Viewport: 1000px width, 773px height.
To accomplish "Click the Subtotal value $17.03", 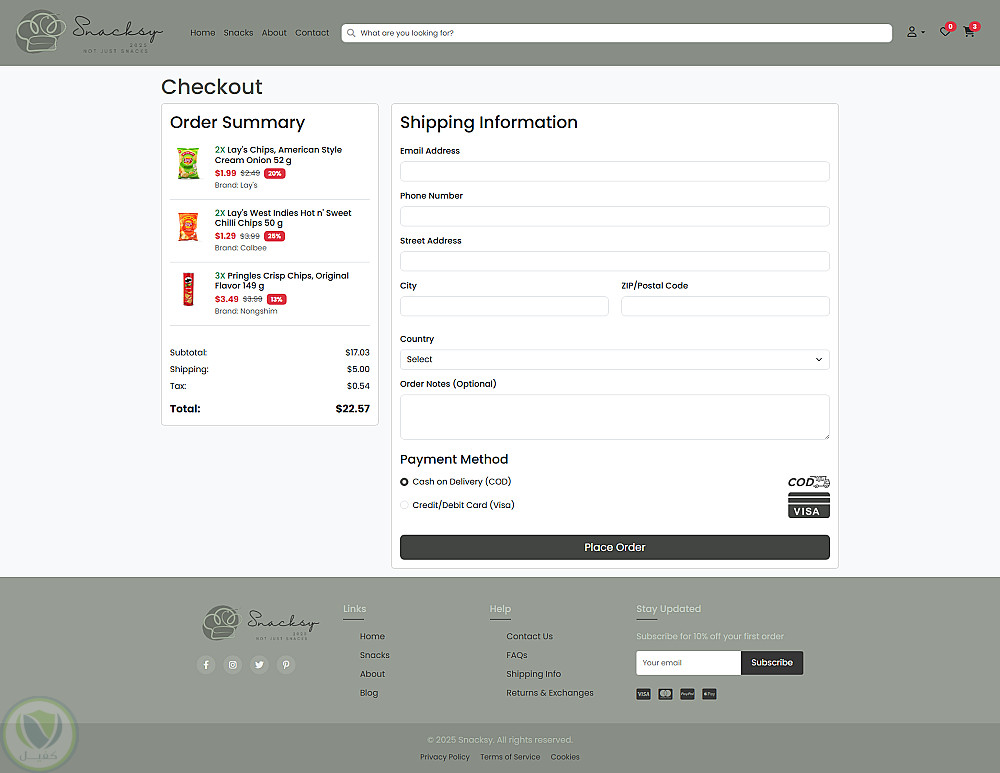I will tap(357, 353).
